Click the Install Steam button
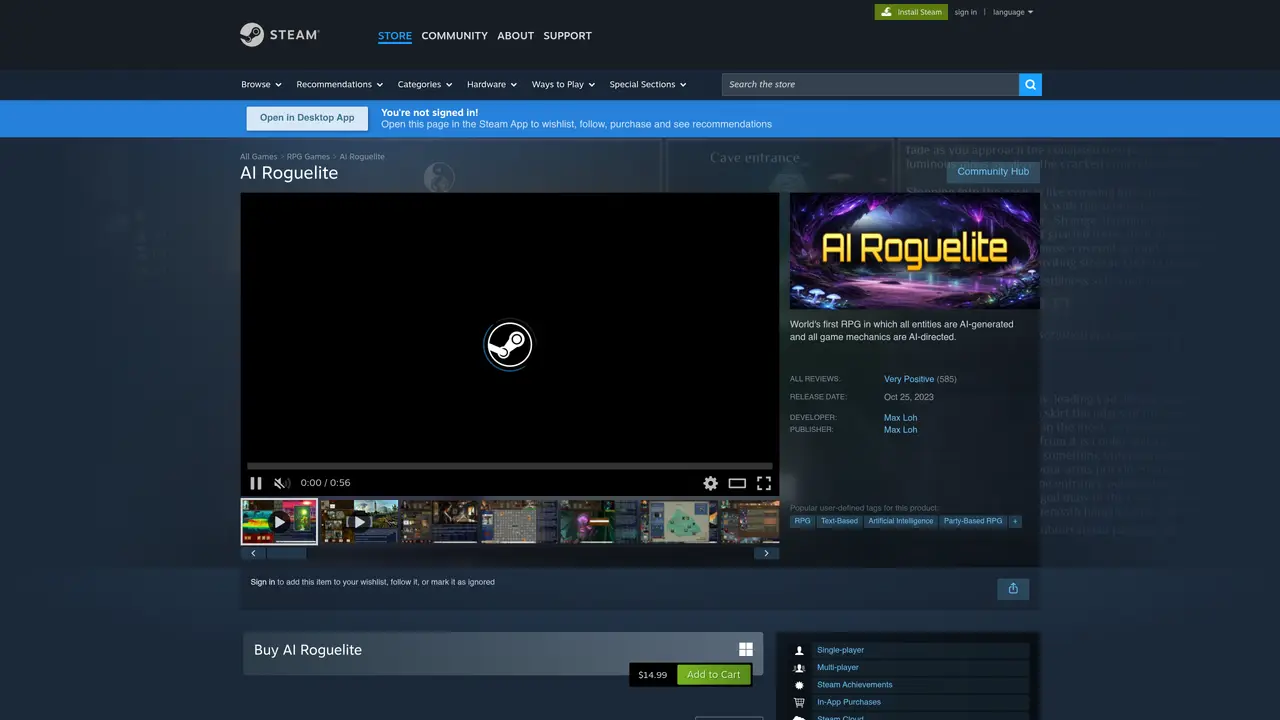 (911, 12)
